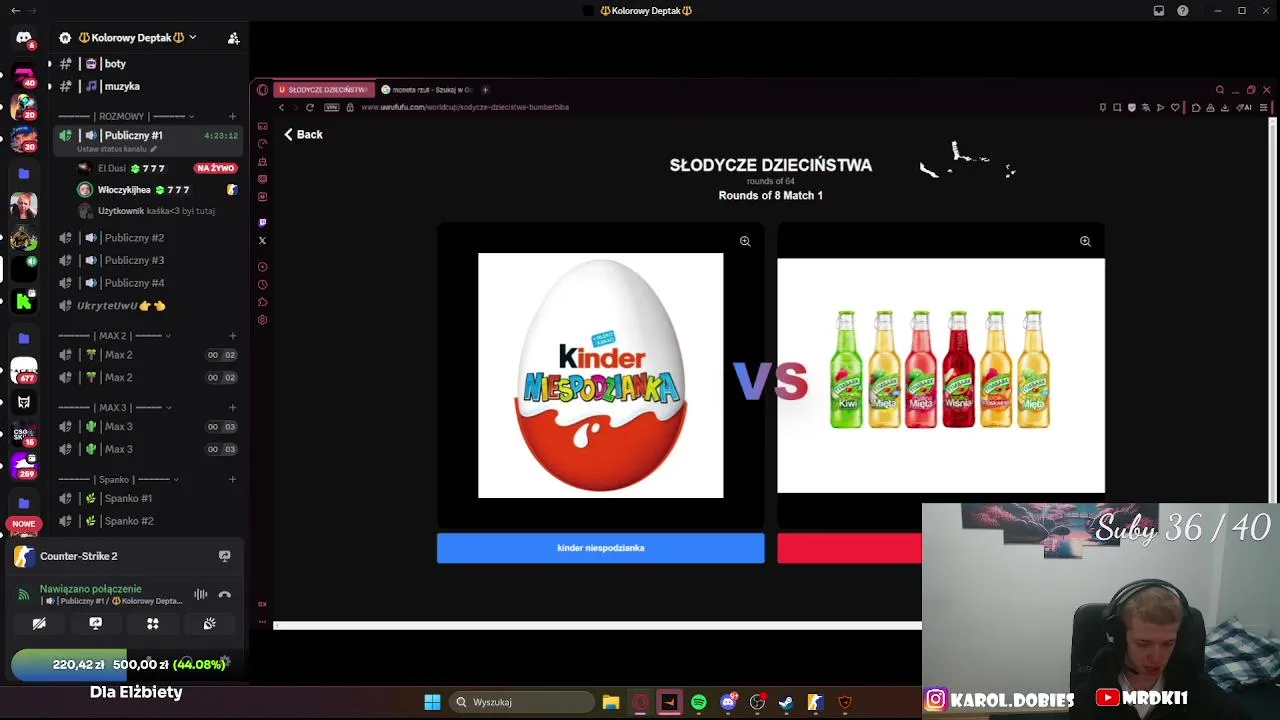Edit channel status pencil icon
The height and width of the screenshot is (720, 1280).
[x=153, y=149]
